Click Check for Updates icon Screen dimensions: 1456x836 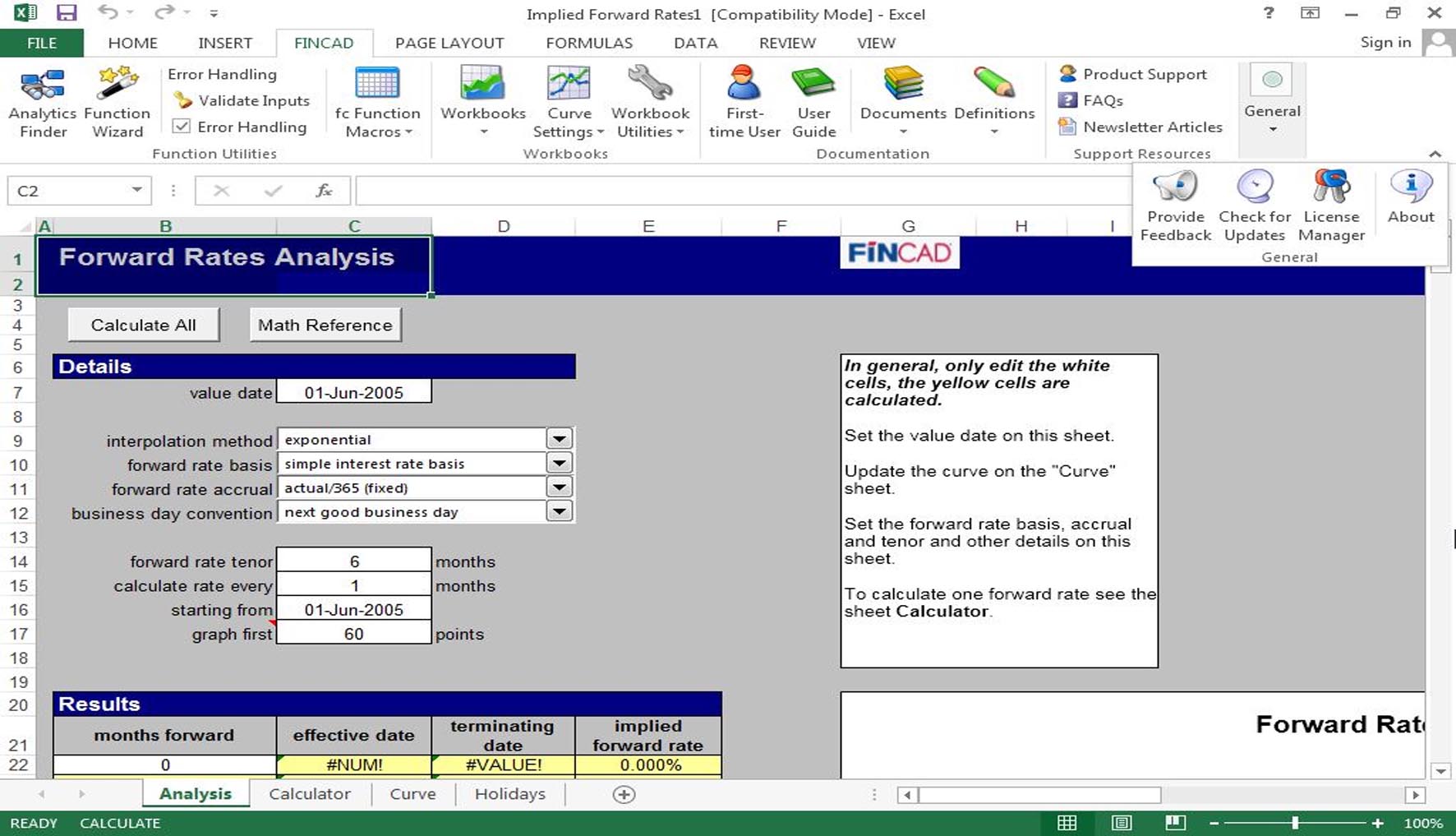1255,206
